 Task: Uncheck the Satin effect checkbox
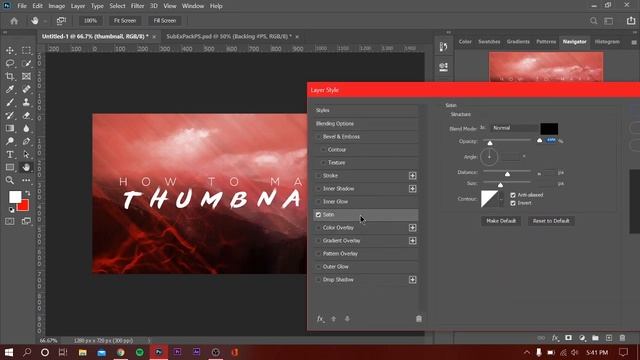(x=318, y=215)
